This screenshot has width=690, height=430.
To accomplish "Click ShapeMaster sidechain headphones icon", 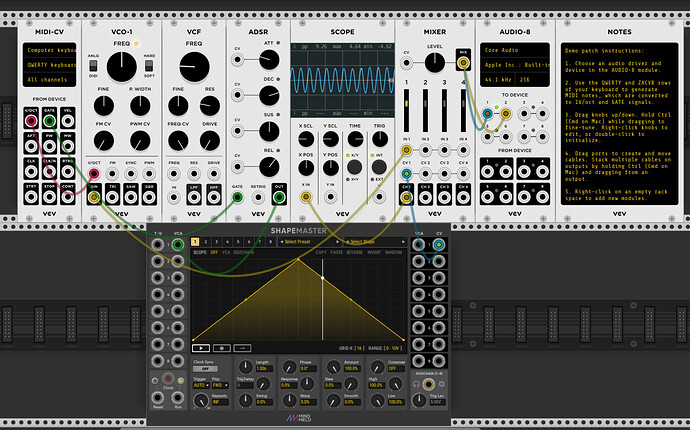I will (x=416, y=384).
